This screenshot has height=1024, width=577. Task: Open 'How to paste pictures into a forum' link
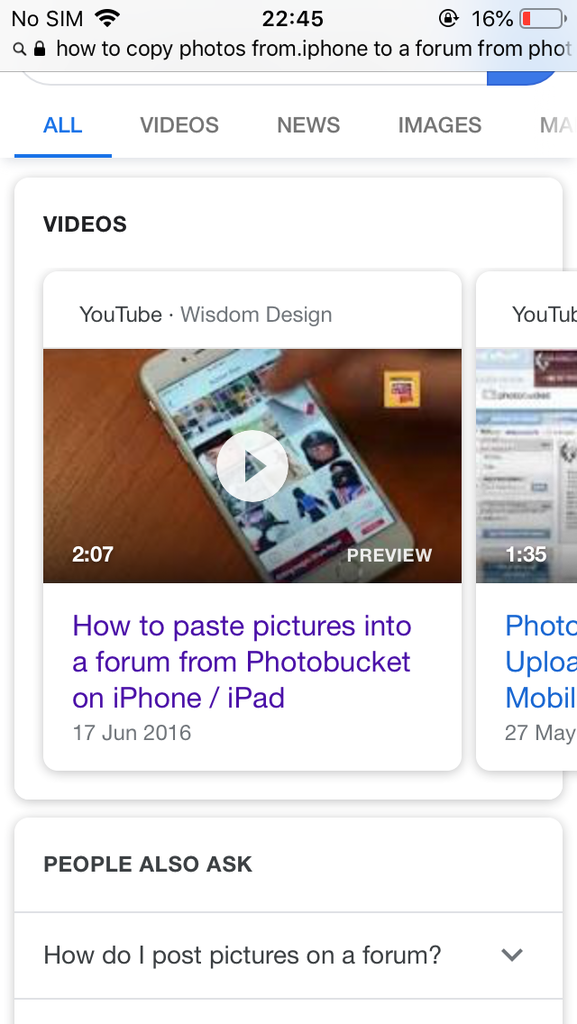[242, 662]
